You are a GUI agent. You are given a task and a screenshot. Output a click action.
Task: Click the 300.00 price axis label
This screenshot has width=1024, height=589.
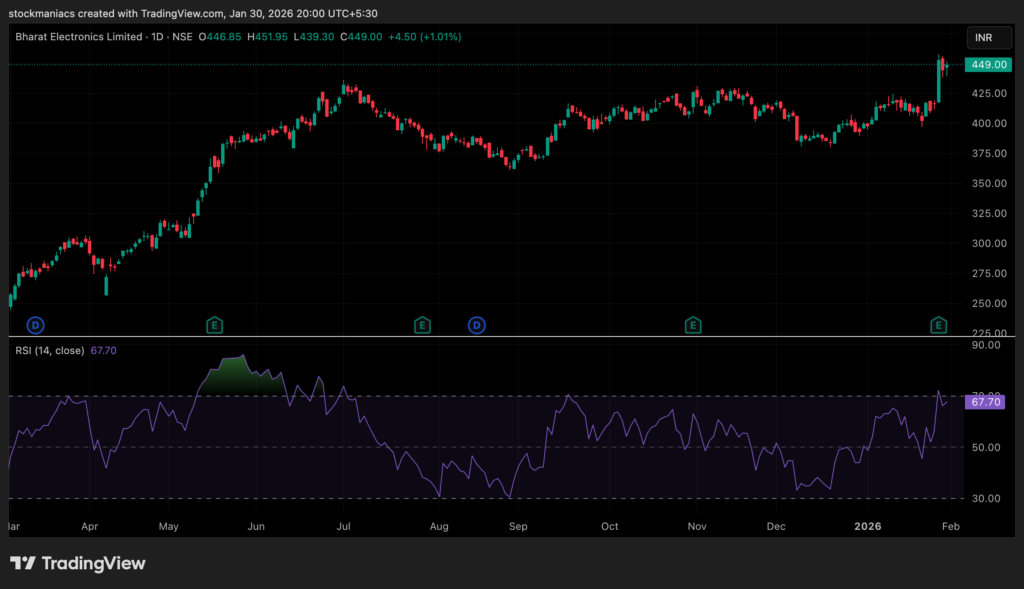click(989, 244)
